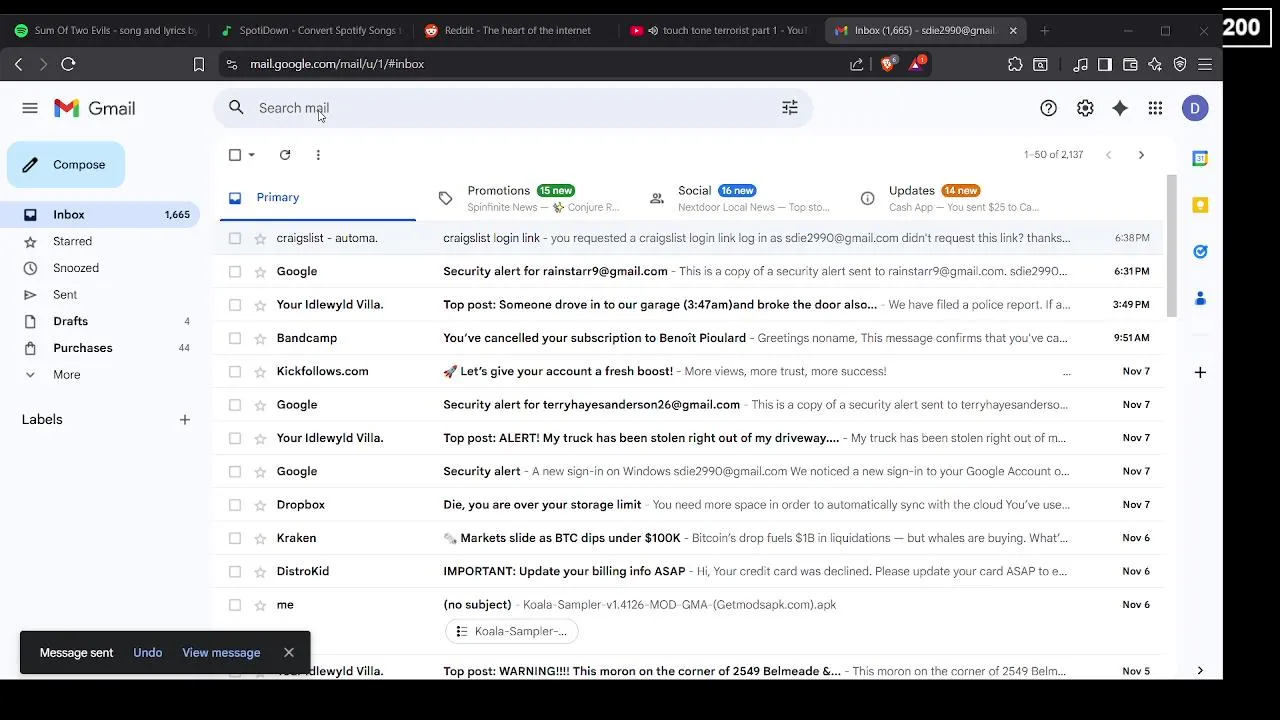Select checkbox for Bandcamp email

[235, 338]
